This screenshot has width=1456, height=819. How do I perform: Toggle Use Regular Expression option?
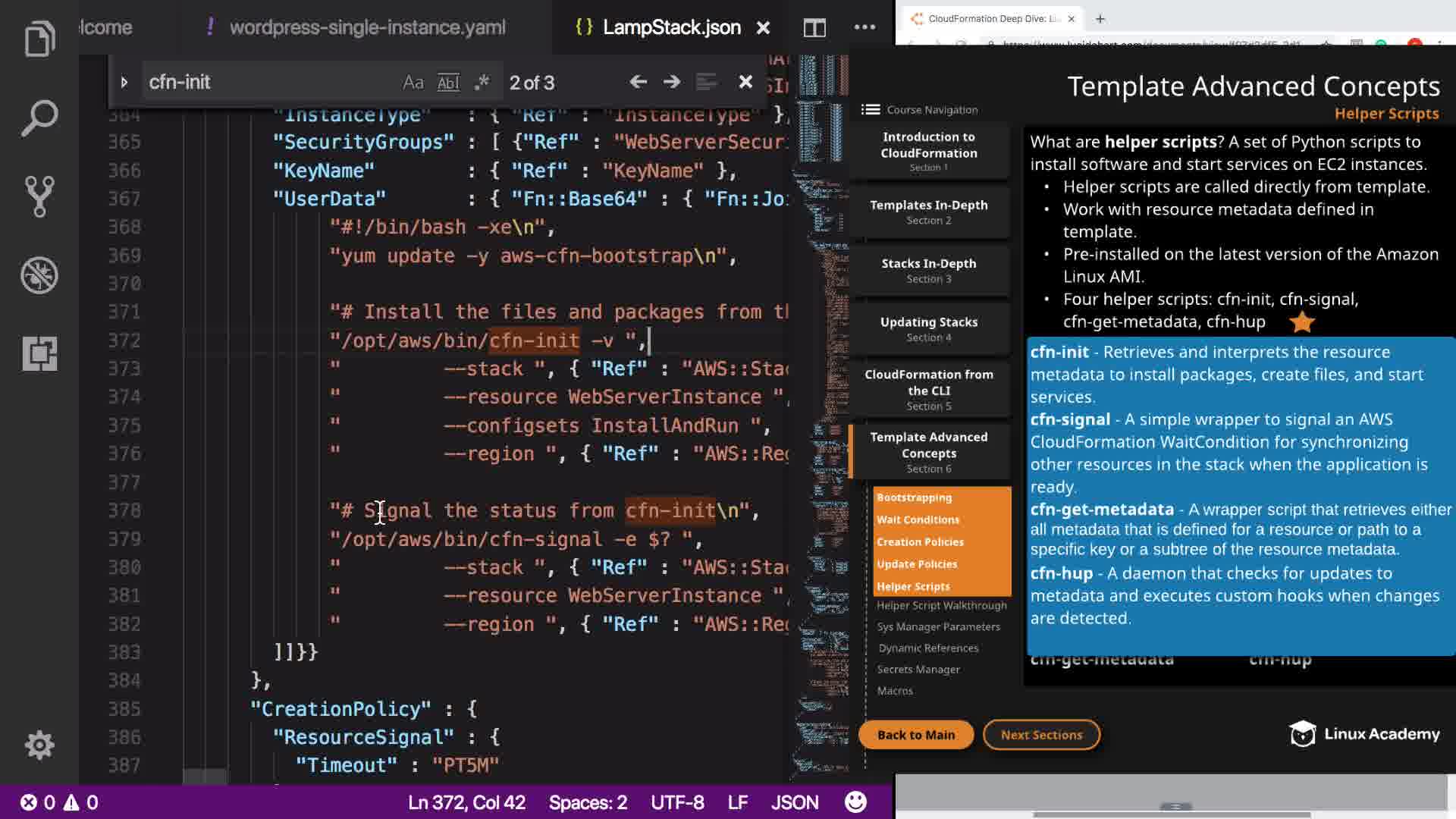tap(482, 82)
